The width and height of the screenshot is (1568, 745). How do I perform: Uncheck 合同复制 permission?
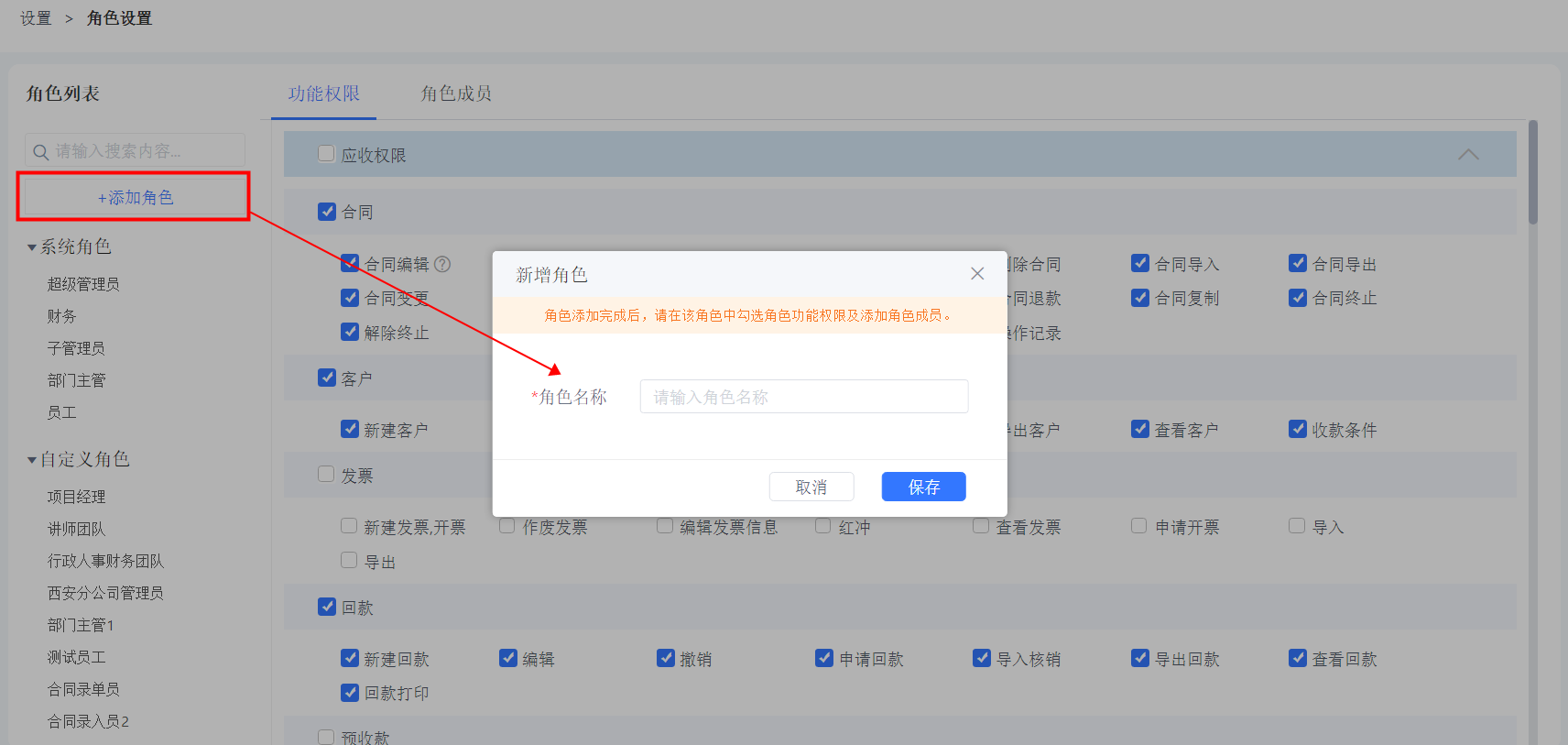click(1140, 298)
